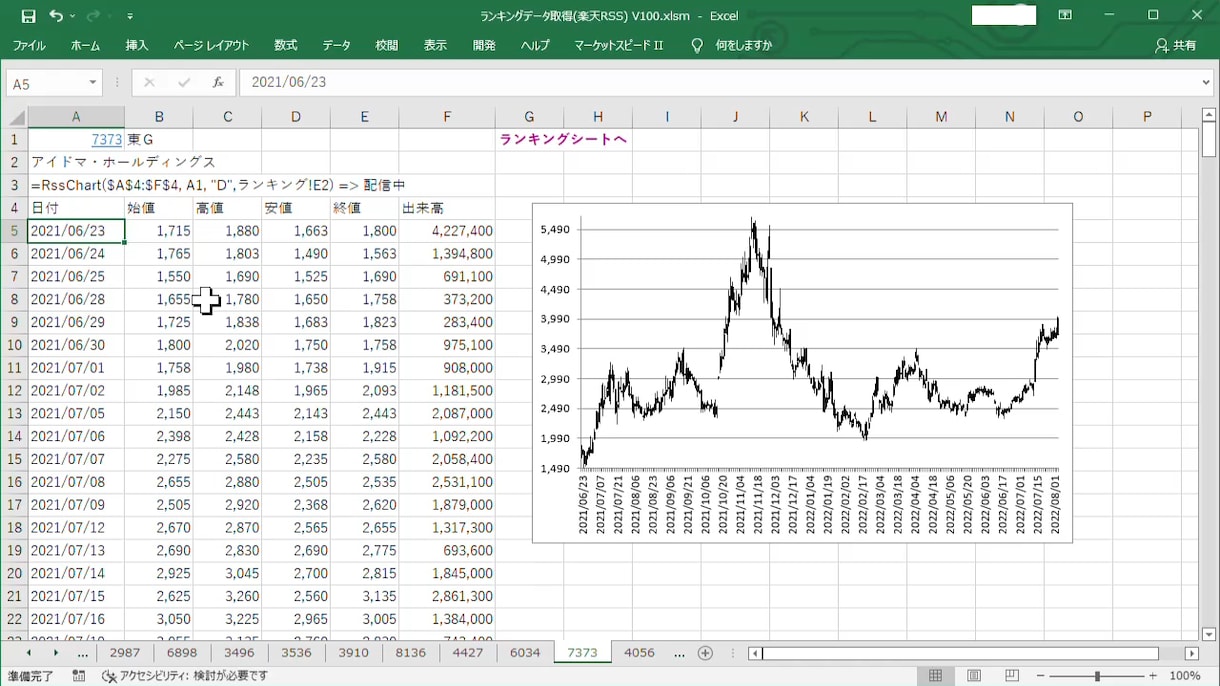Switch to sheet tab 4056
The height and width of the screenshot is (686, 1220).
coord(639,653)
